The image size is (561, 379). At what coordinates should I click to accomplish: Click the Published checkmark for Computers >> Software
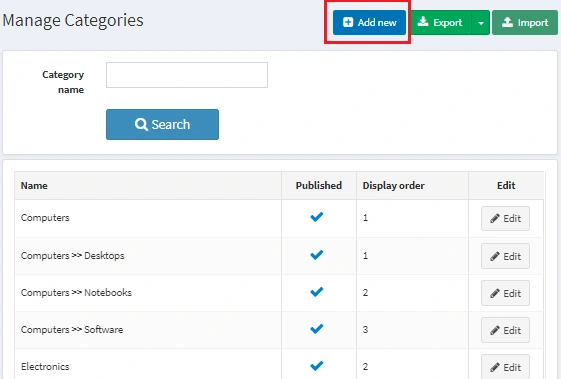click(317, 329)
